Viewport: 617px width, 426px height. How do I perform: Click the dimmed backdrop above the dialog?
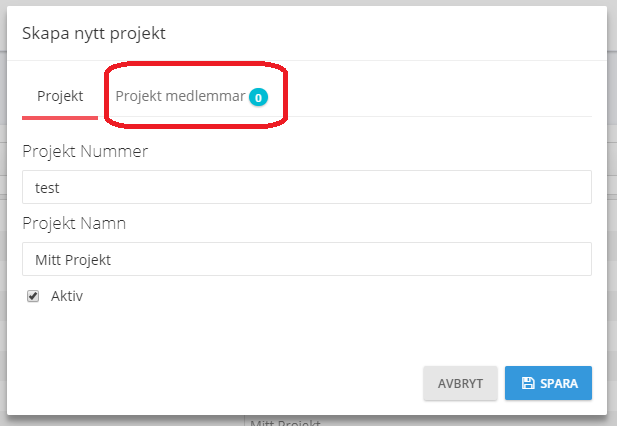point(300,3)
